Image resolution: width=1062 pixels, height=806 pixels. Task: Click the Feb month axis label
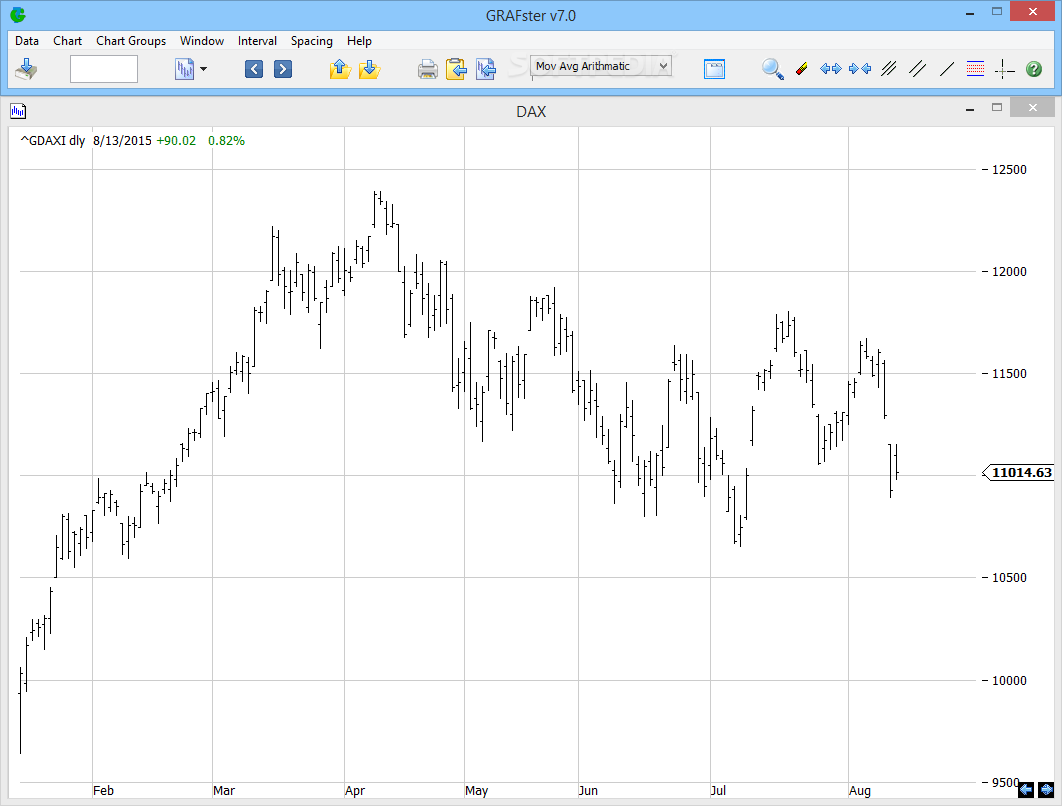[104, 790]
